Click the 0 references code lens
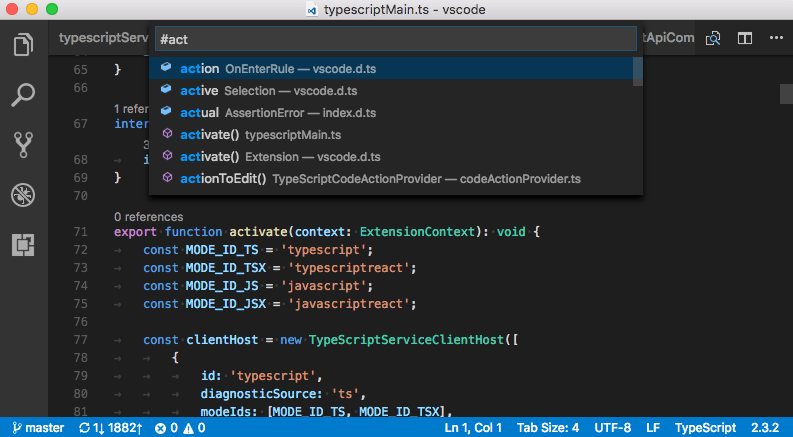793x437 pixels. pyautogui.click(x=149, y=217)
